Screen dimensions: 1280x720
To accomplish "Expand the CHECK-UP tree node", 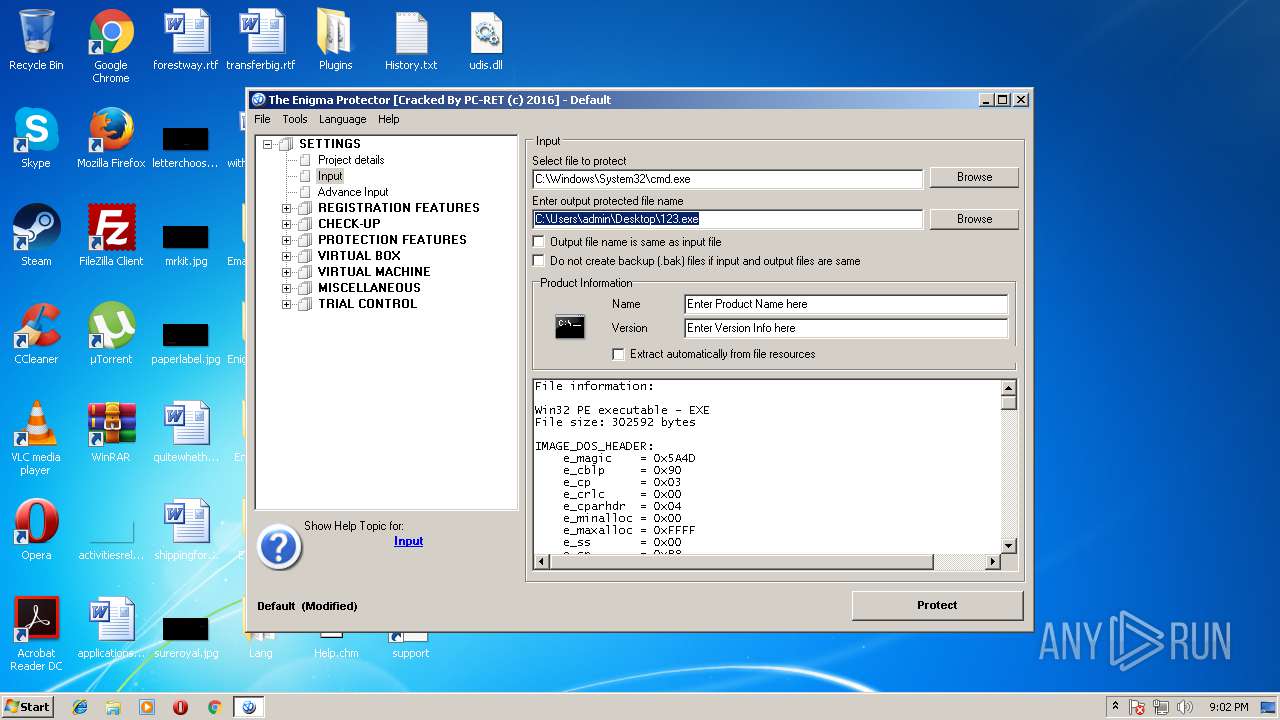I will point(286,224).
